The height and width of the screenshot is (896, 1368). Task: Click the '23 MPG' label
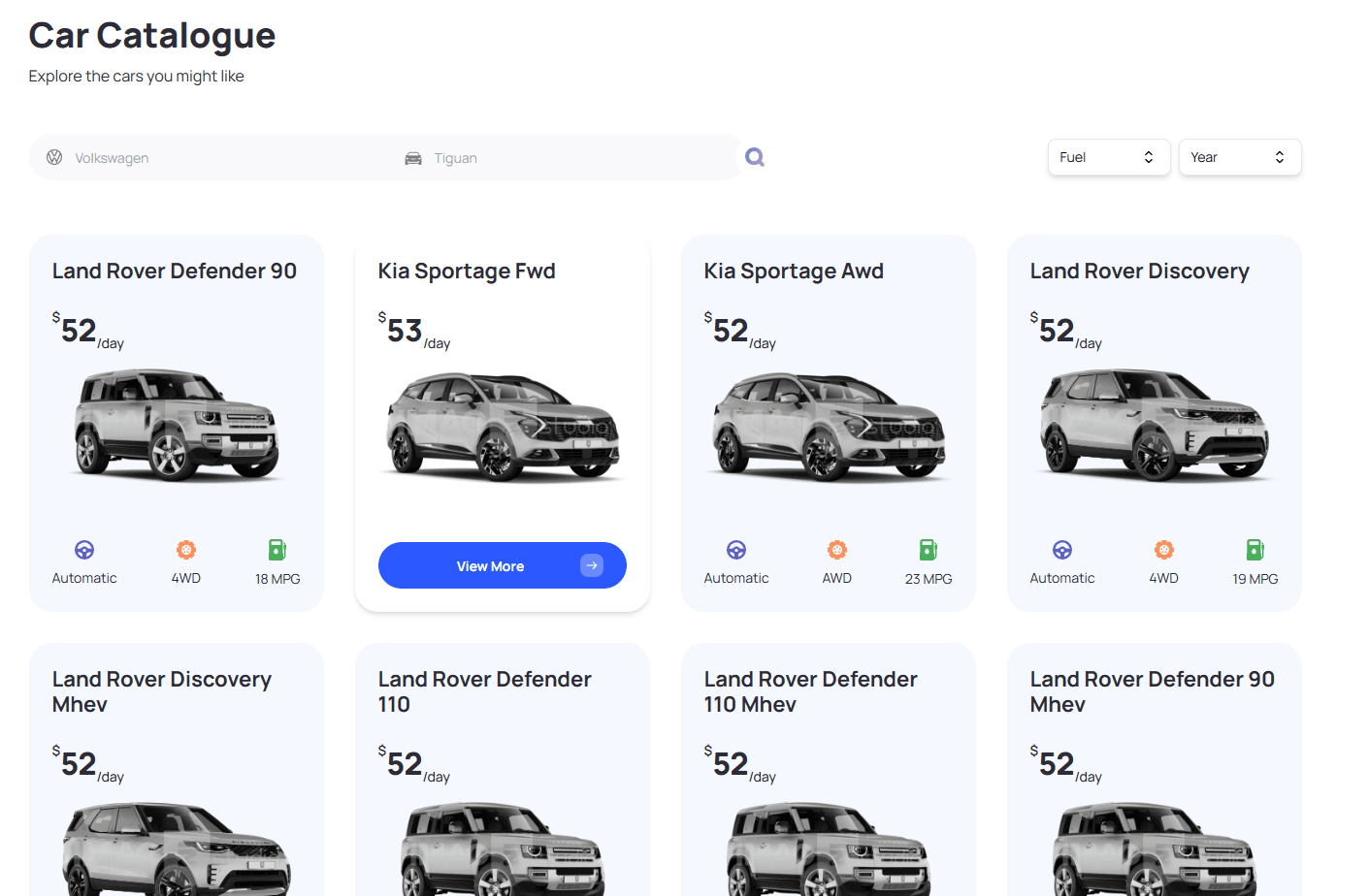pos(928,579)
